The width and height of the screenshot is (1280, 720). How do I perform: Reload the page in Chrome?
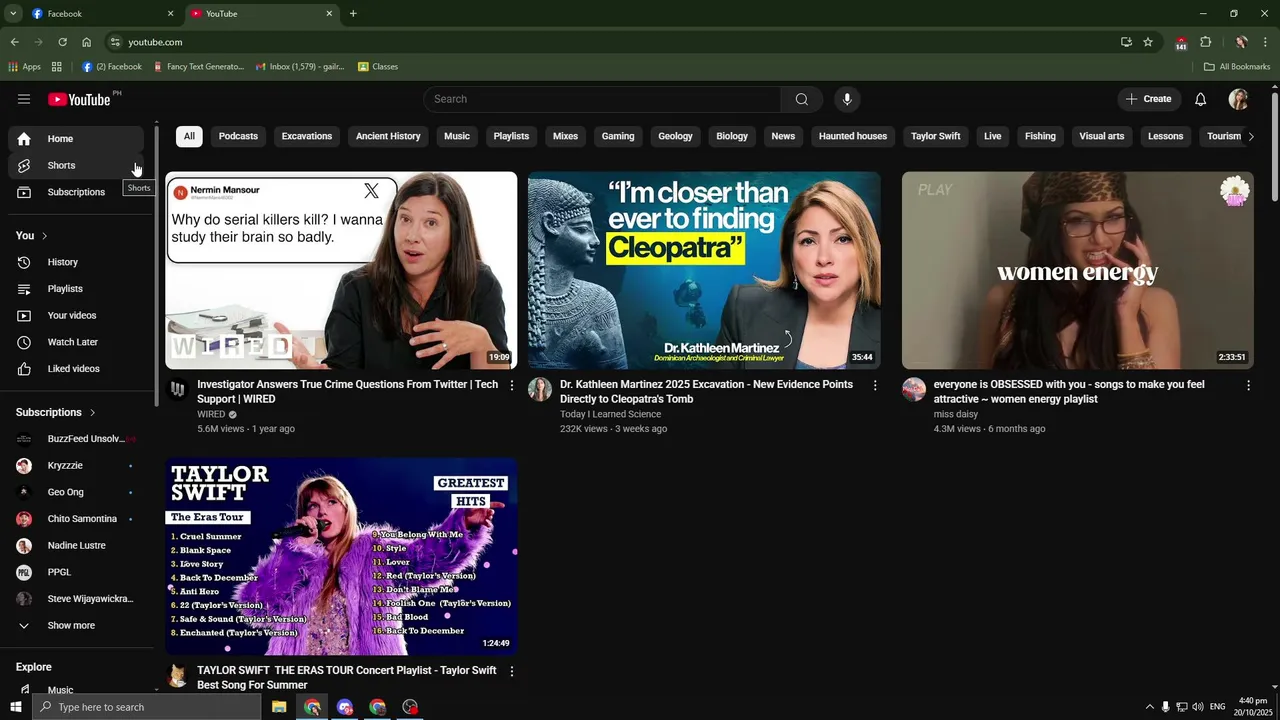coord(62,42)
